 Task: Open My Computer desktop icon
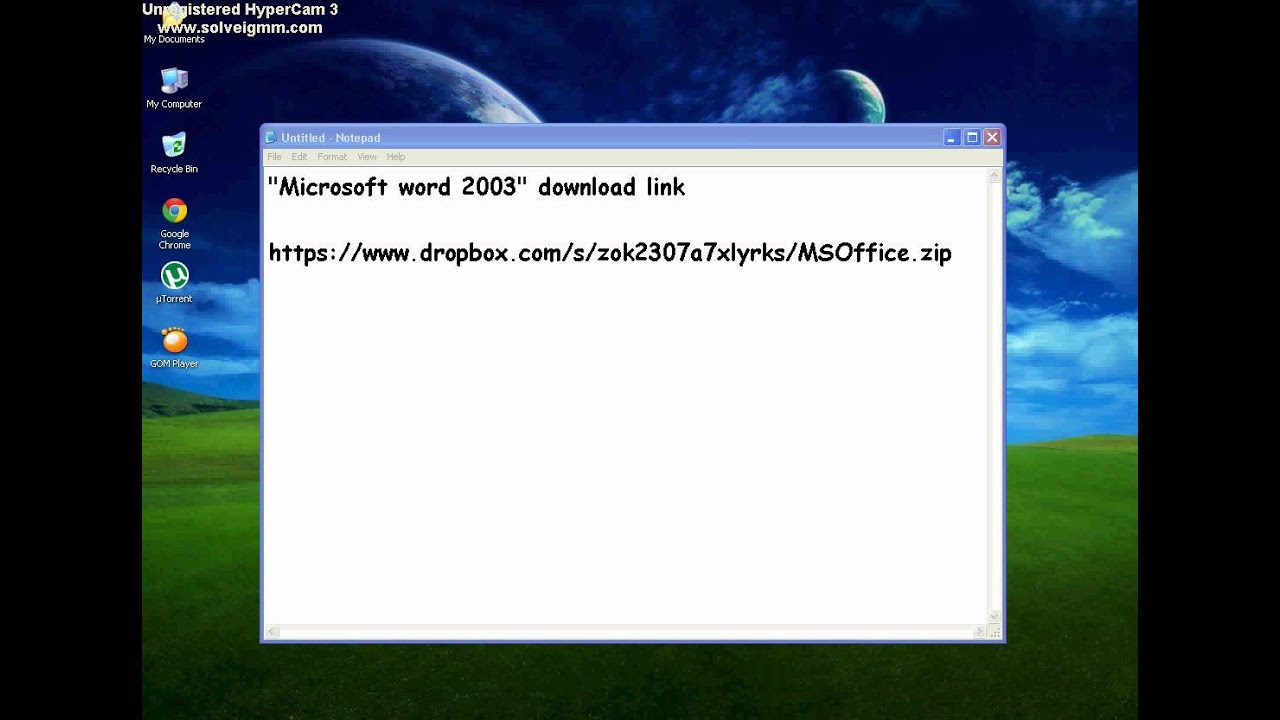click(x=174, y=88)
